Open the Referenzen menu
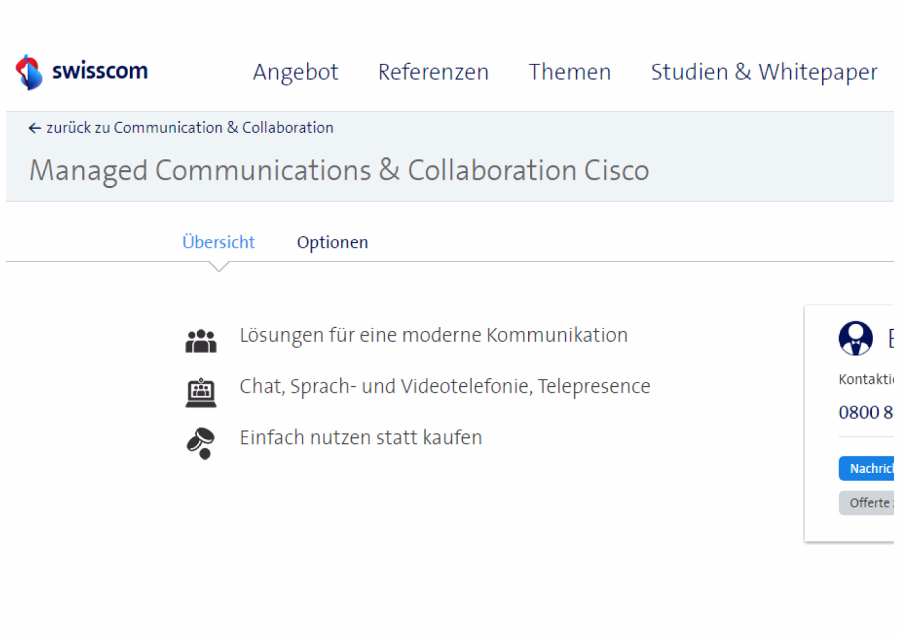 tap(433, 72)
